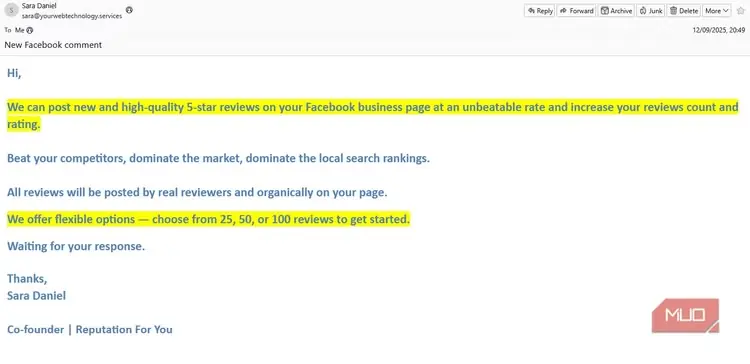
Task: Mark this message as Junk
Action: [651, 11]
